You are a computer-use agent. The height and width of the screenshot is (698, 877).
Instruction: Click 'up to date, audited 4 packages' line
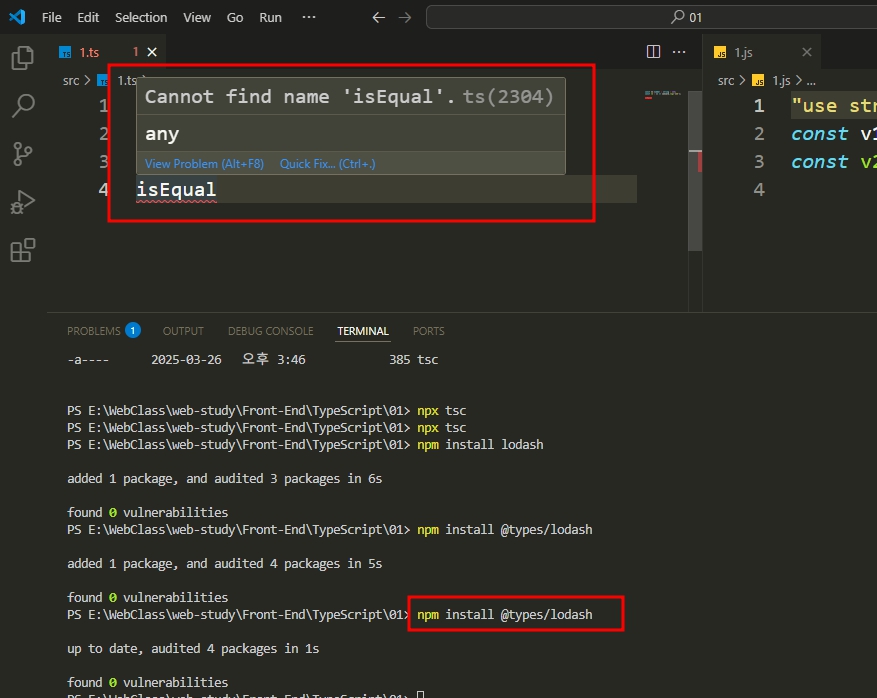(193, 649)
